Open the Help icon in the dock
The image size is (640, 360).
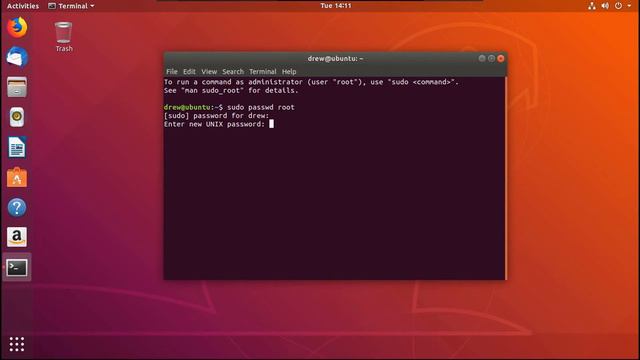point(17,208)
